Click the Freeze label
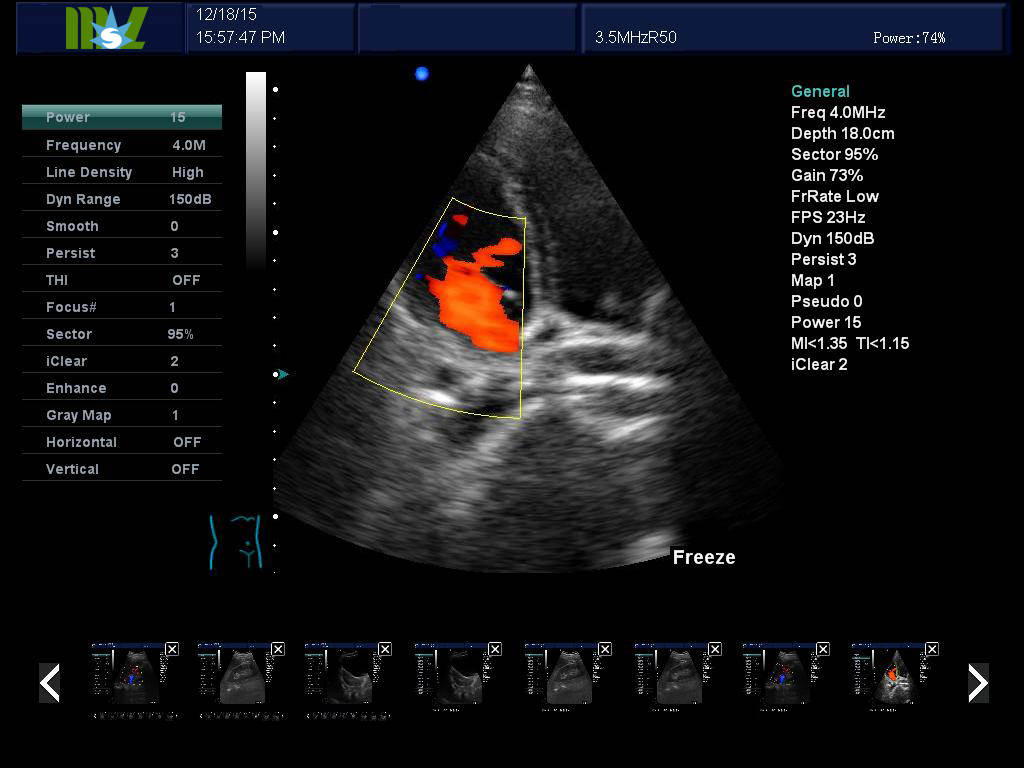1024x768 pixels. click(x=703, y=558)
